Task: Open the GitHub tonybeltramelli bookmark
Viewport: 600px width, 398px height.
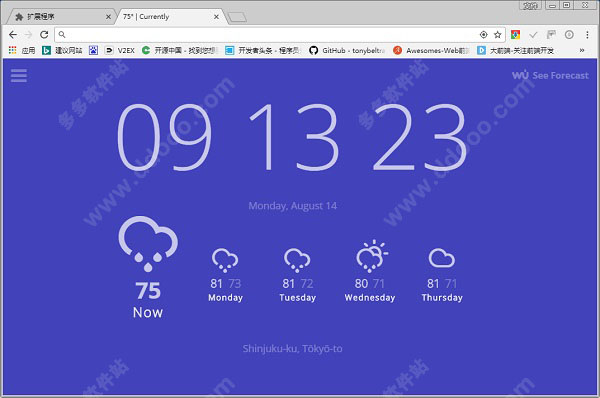Action: [346, 50]
